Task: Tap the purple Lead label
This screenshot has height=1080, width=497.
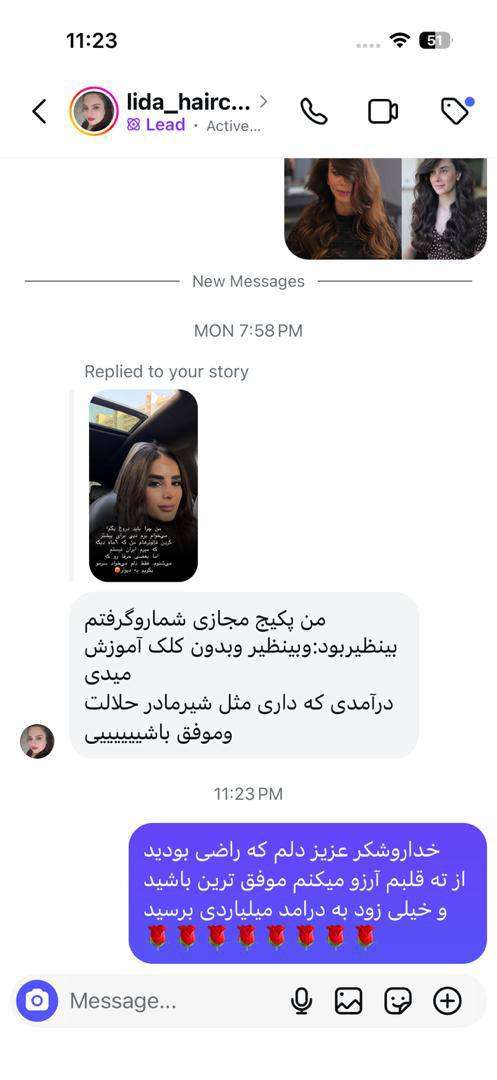Action: tap(156, 125)
